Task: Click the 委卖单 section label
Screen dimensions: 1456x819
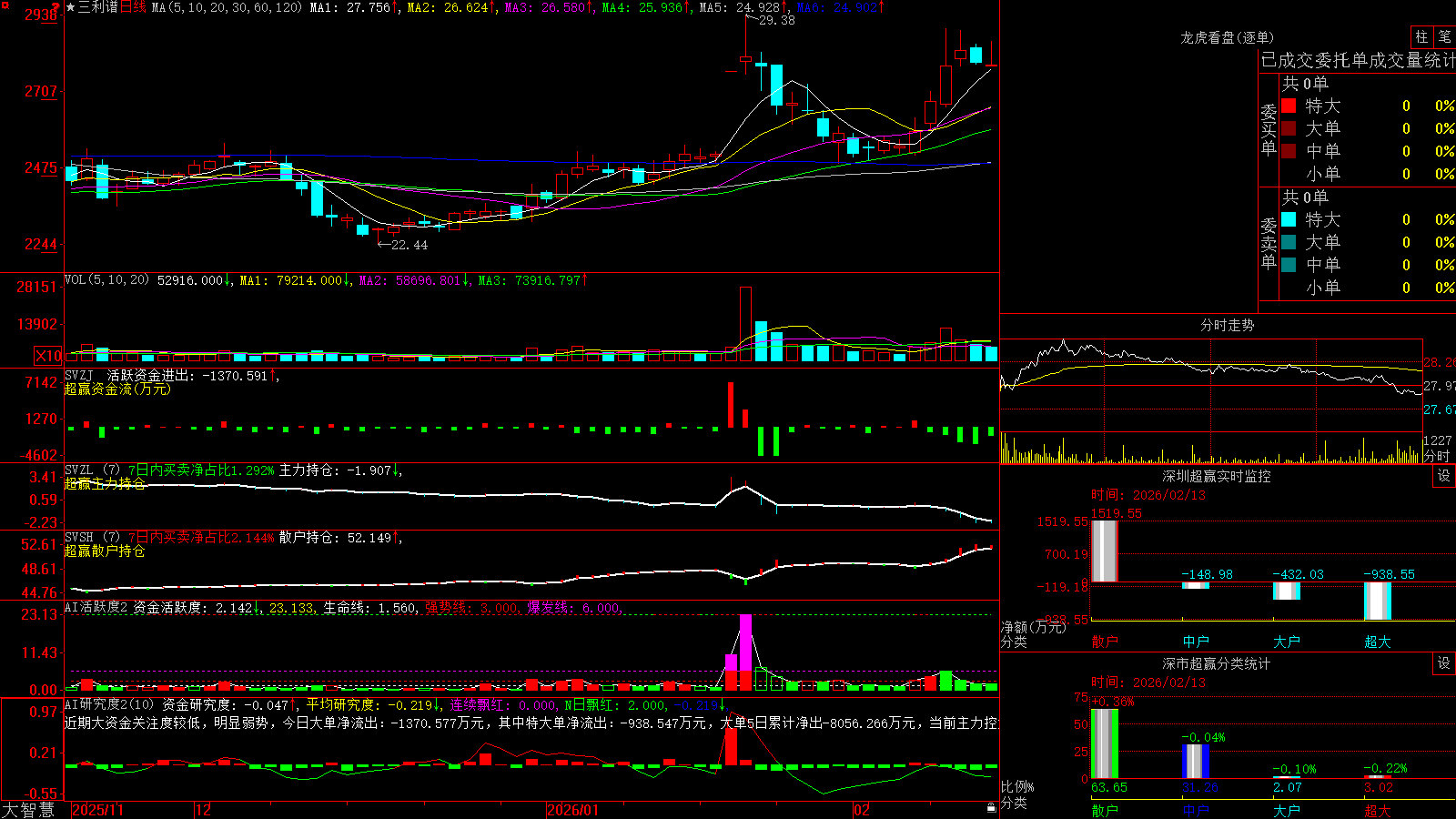Action: click(1269, 243)
